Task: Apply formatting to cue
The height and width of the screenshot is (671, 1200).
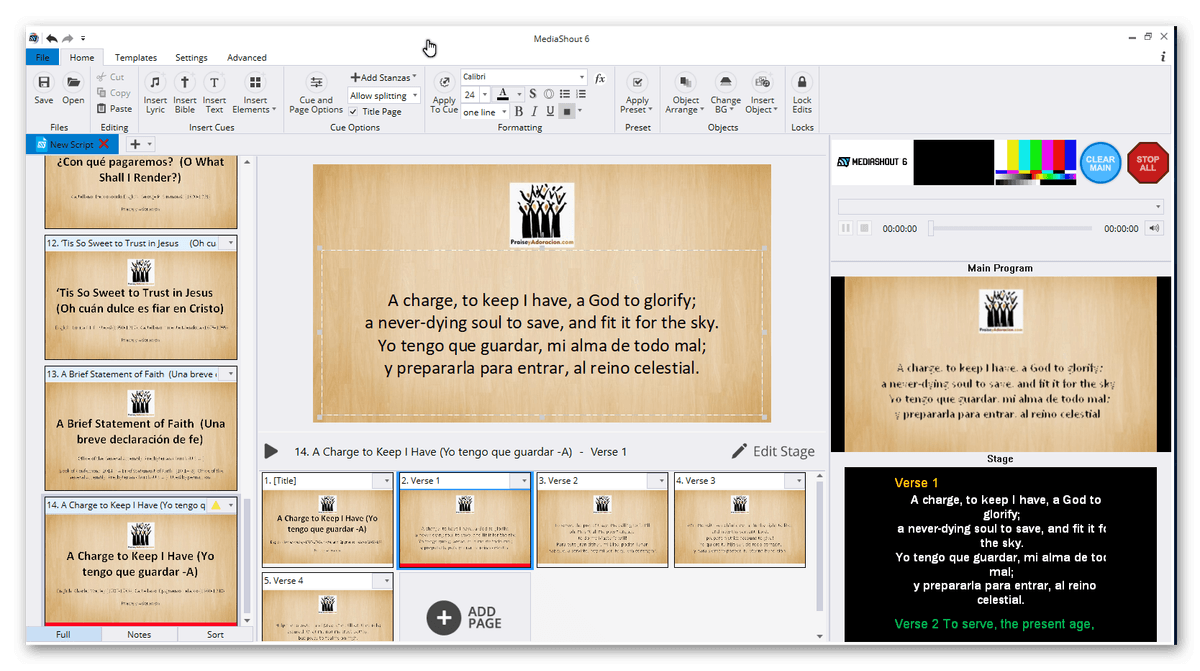Action: (444, 92)
